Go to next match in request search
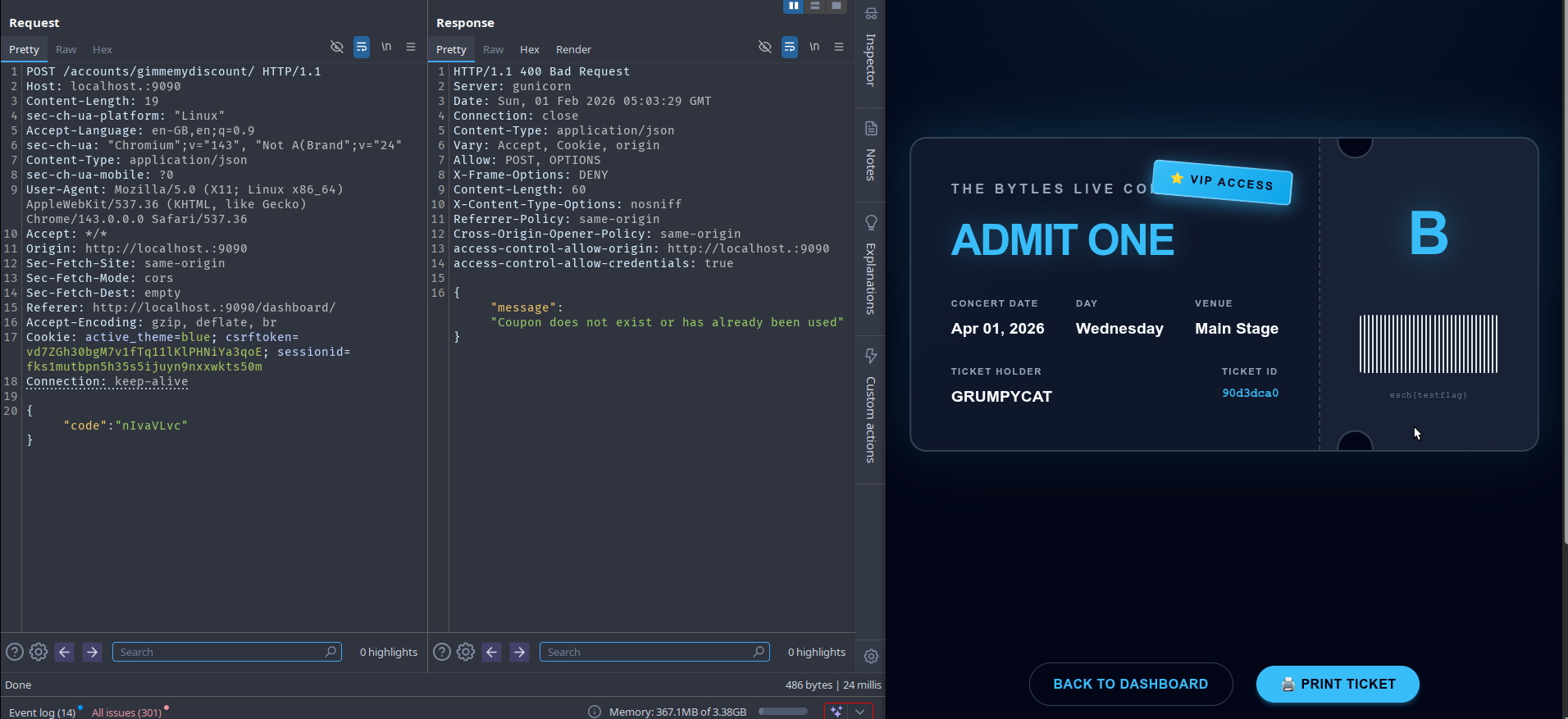The height and width of the screenshot is (719, 1568). point(93,652)
